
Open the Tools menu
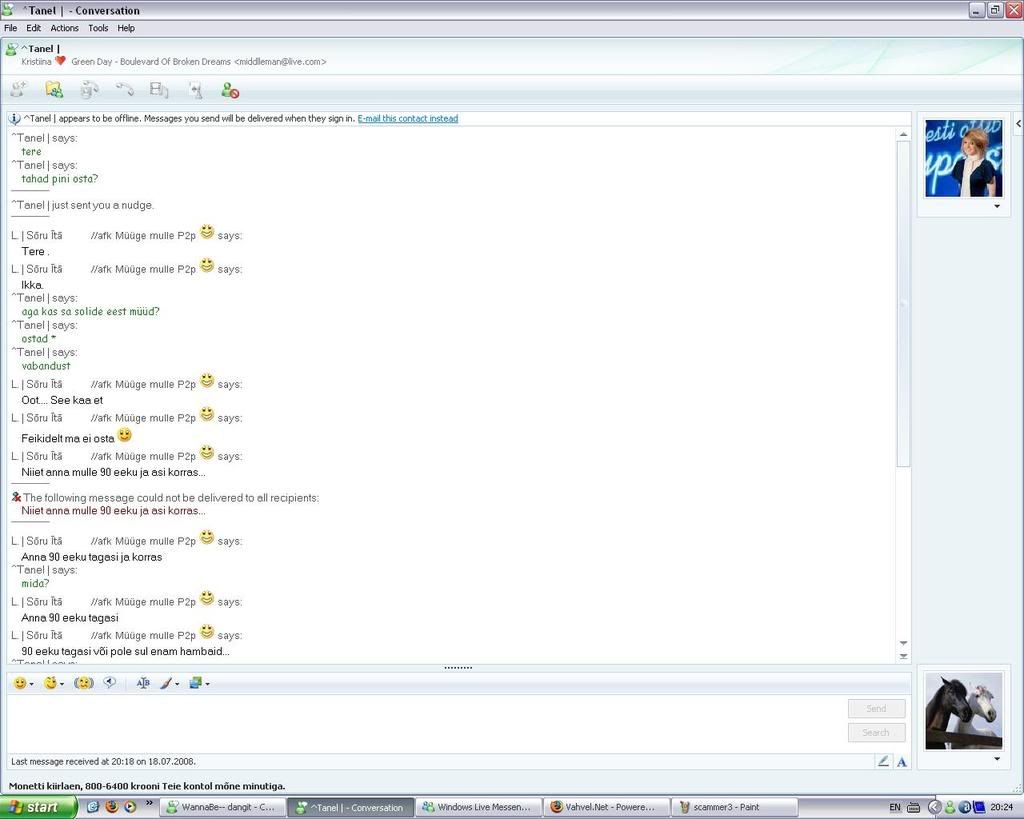click(98, 28)
